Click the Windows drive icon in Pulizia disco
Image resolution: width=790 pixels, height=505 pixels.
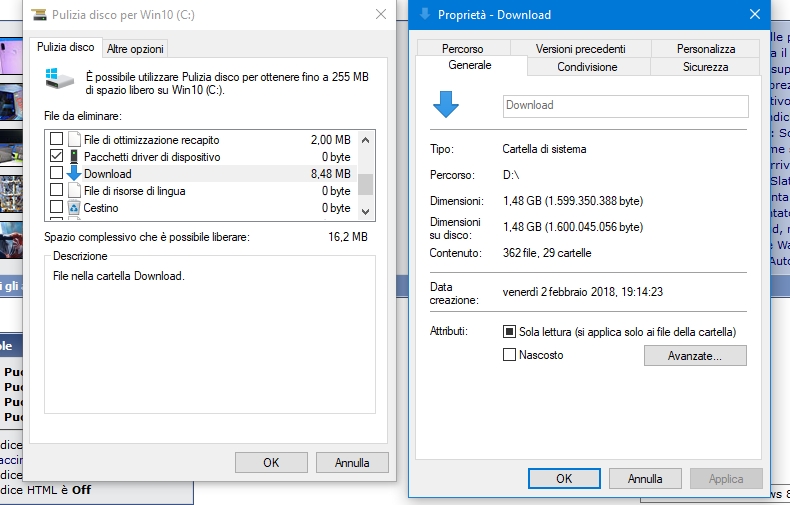point(59,79)
